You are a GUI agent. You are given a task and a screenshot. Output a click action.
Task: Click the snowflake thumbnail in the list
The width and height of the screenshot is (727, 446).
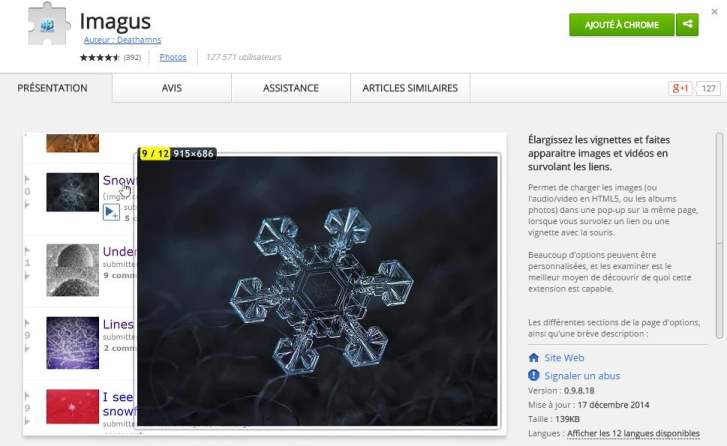(72, 192)
